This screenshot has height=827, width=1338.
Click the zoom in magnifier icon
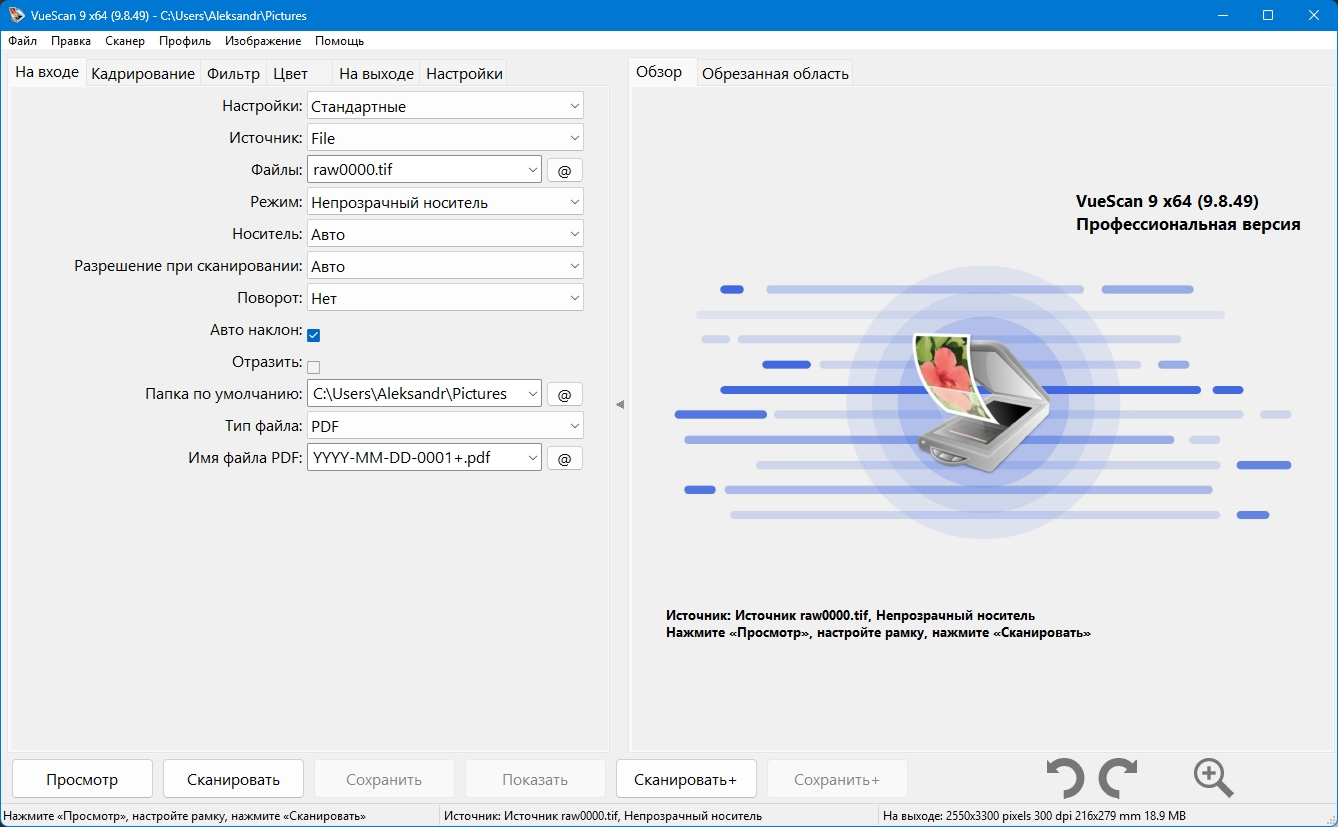click(x=1213, y=778)
